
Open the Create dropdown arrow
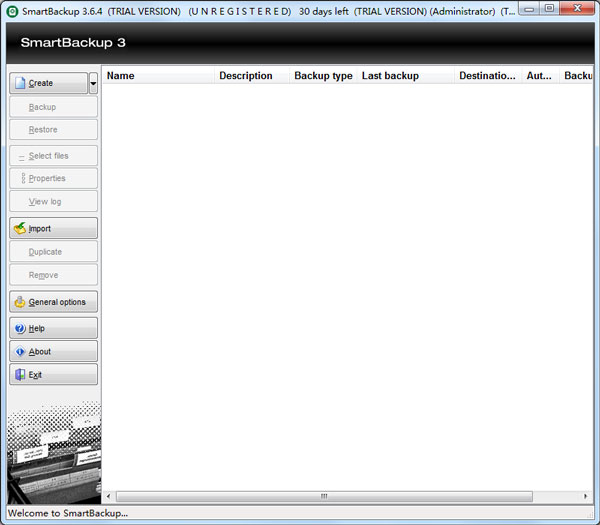click(93, 83)
